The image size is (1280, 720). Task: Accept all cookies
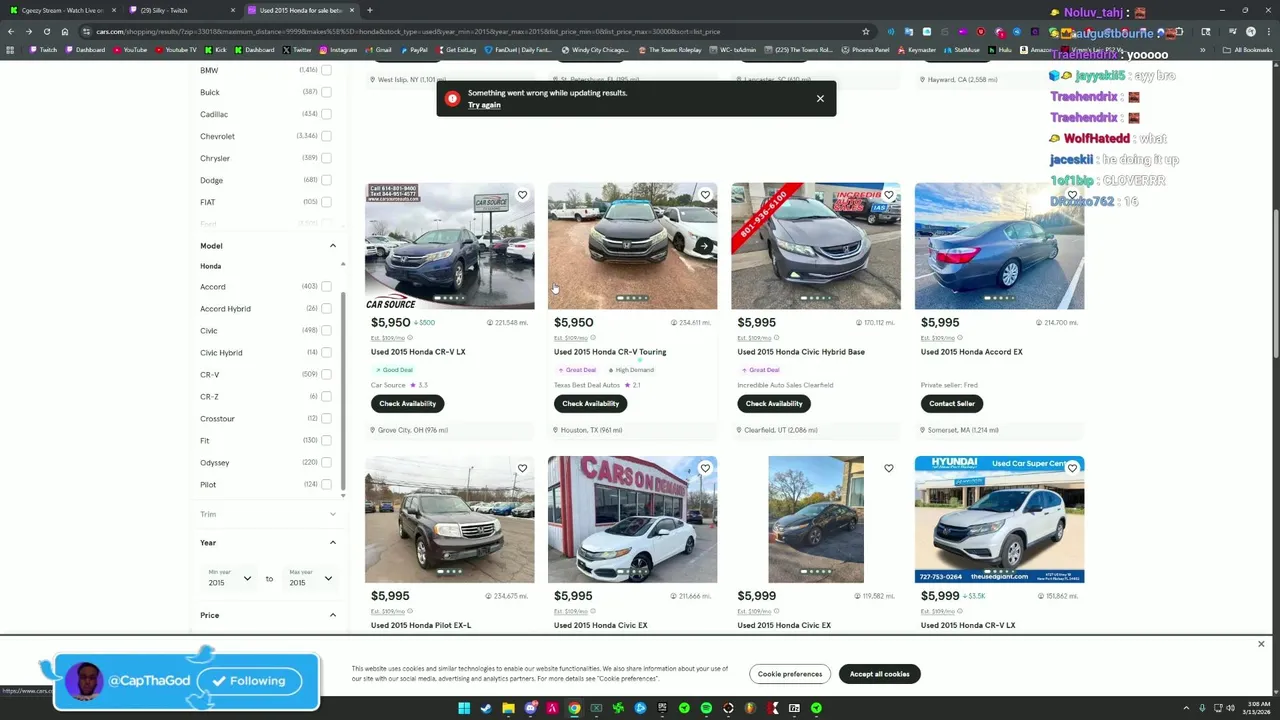tap(879, 674)
